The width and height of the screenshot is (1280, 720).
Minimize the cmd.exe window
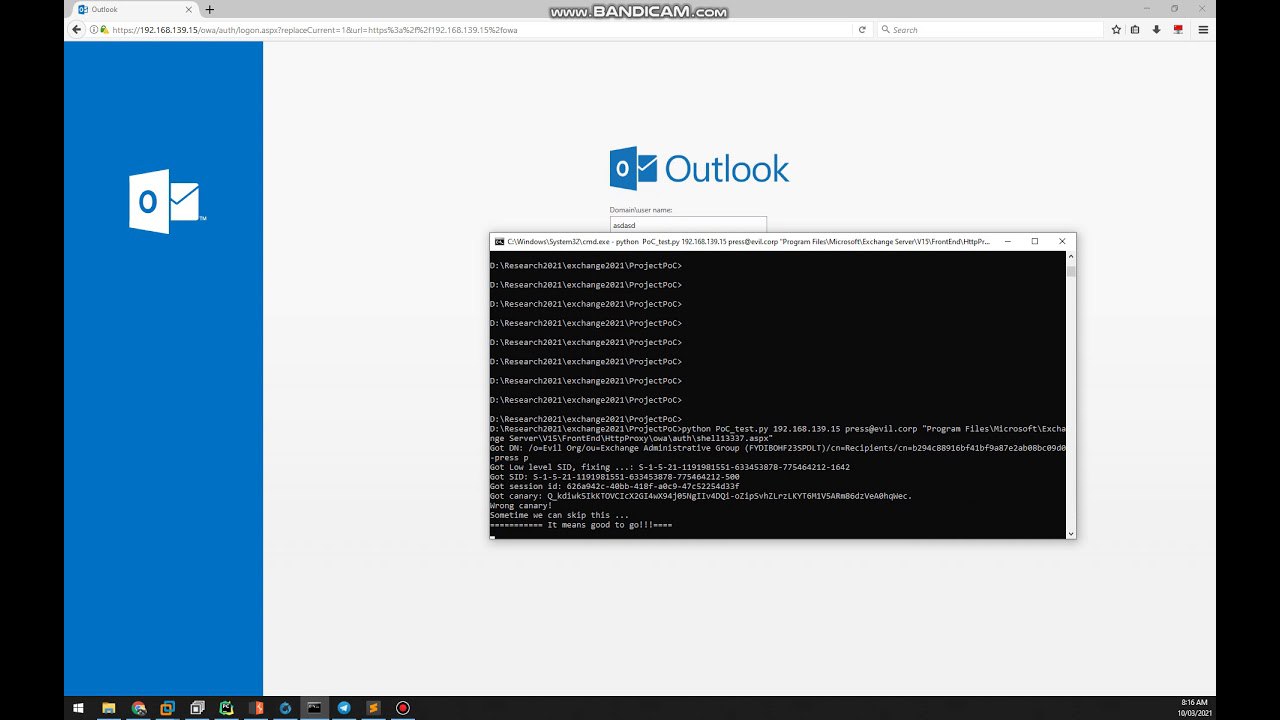[x=1006, y=241]
